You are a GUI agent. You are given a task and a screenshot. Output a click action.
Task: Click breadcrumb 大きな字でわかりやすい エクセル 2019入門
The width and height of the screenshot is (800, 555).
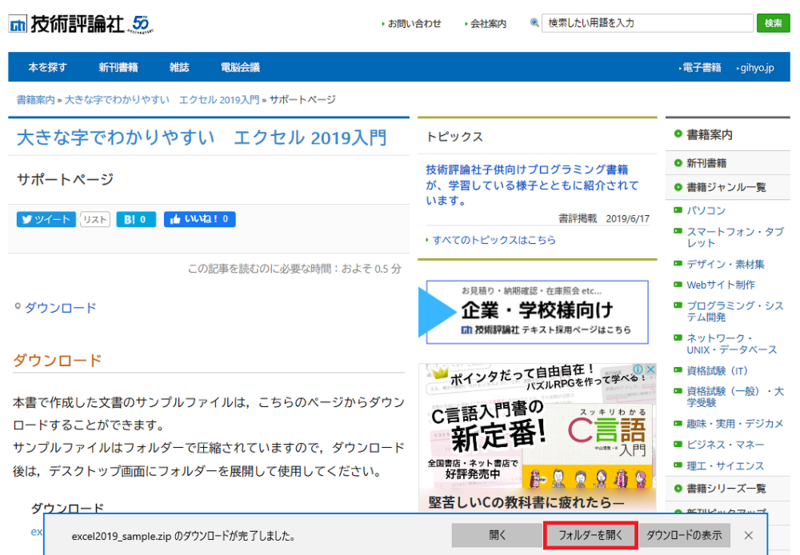[162, 99]
